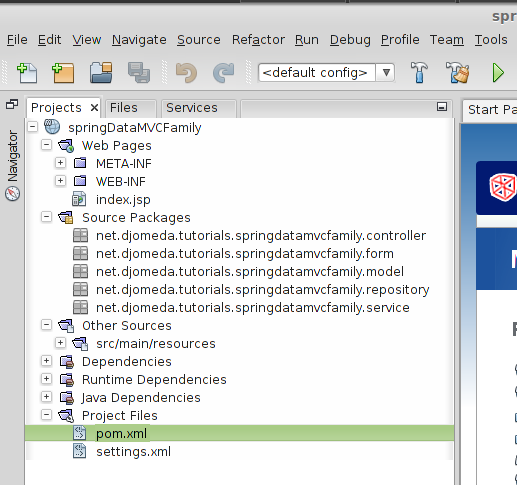Viewport: 517px width, 485px height.
Task: Open the Source menu
Action: [x=199, y=40]
